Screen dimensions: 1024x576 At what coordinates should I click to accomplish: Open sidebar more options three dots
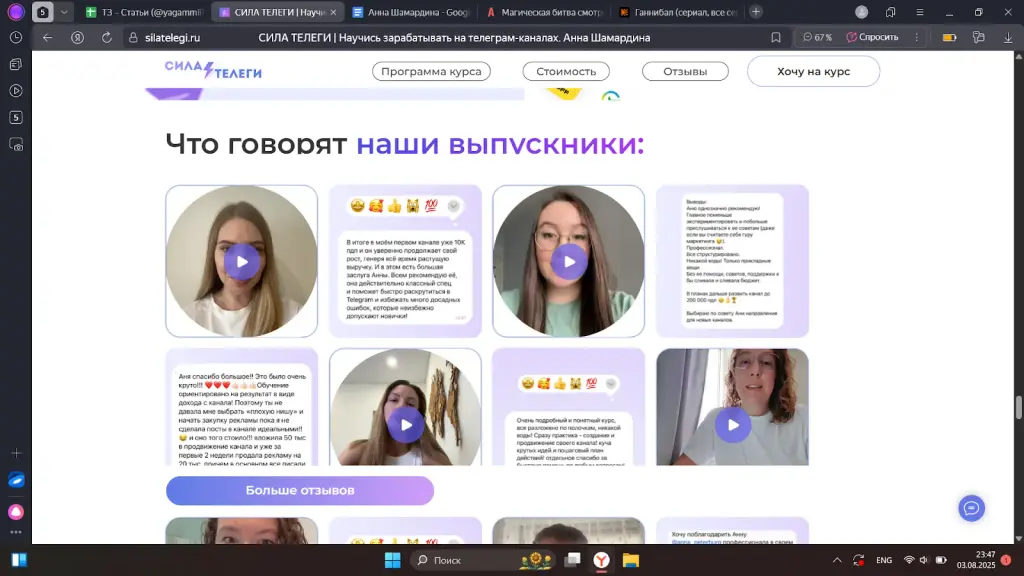16,532
